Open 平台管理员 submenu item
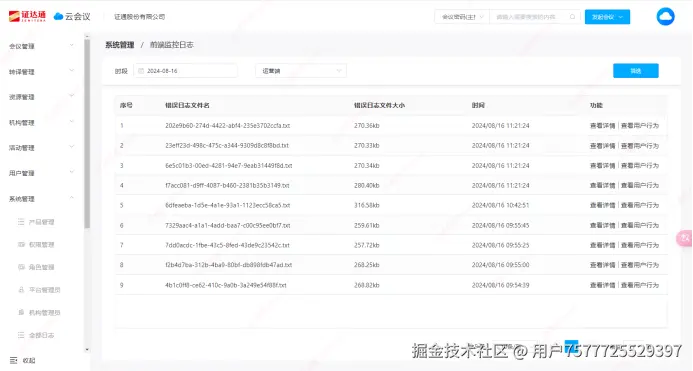 45,290
